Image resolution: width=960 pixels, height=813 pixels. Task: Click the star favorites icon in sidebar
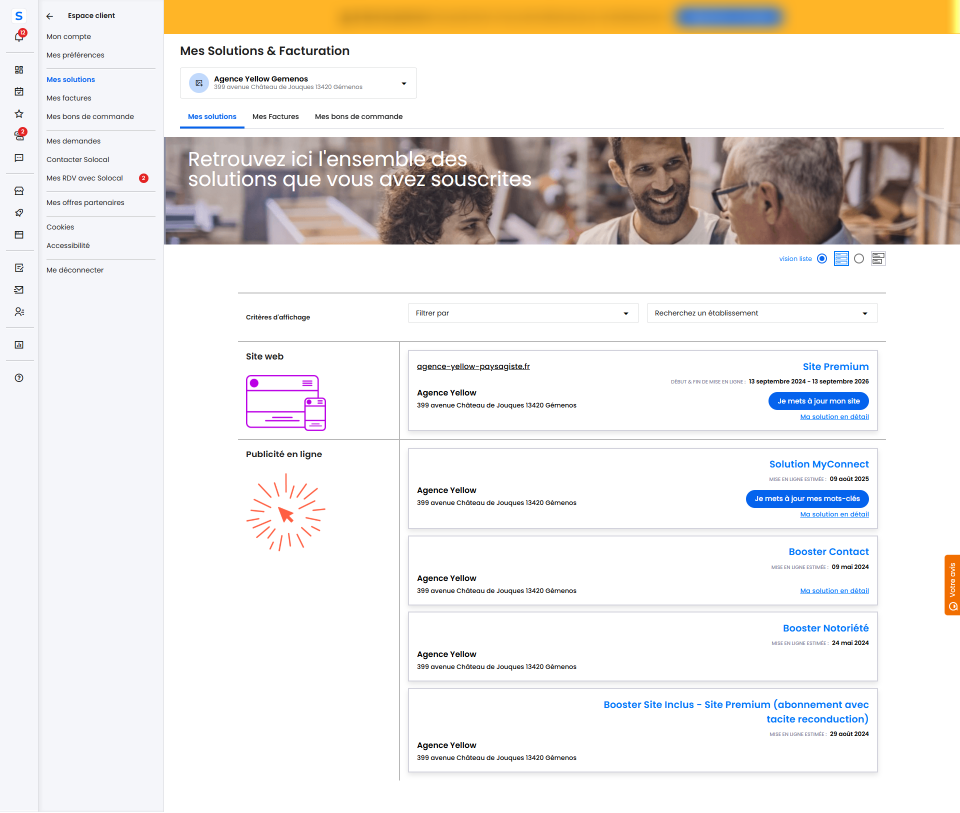click(x=19, y=114)
